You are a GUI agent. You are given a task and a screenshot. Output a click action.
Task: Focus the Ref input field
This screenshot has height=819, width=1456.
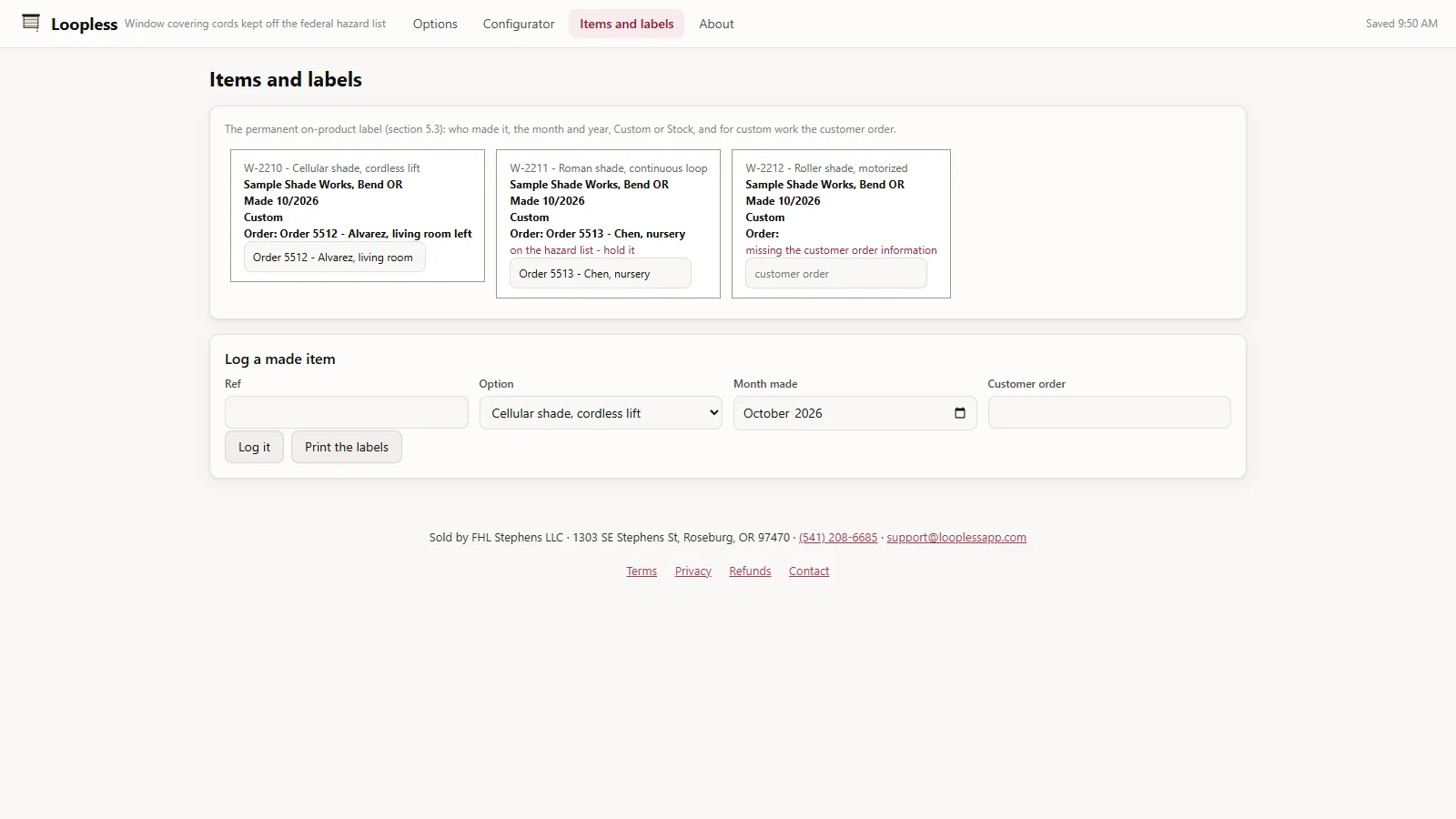pyautogui.click(x=347, y=412)
